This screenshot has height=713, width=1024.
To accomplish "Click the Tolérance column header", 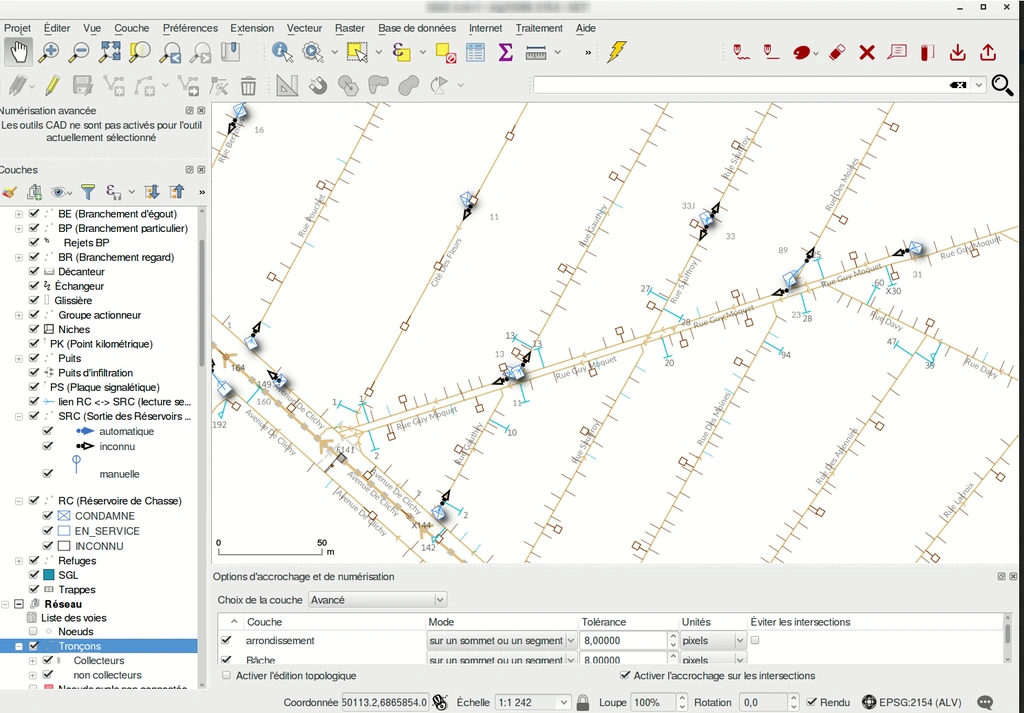I will tap(604, 622).
